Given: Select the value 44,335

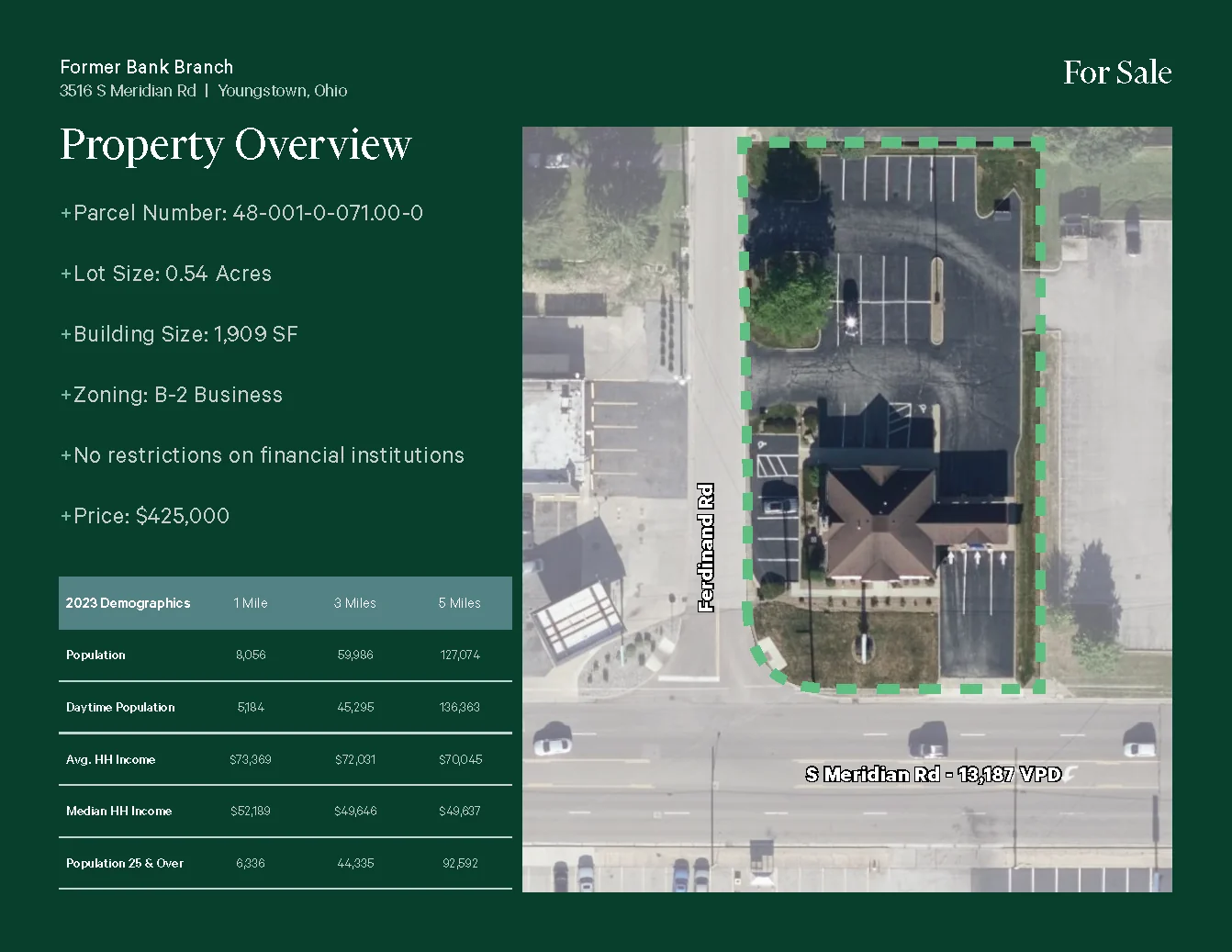Looking at the screenshot, I should 355,864.
